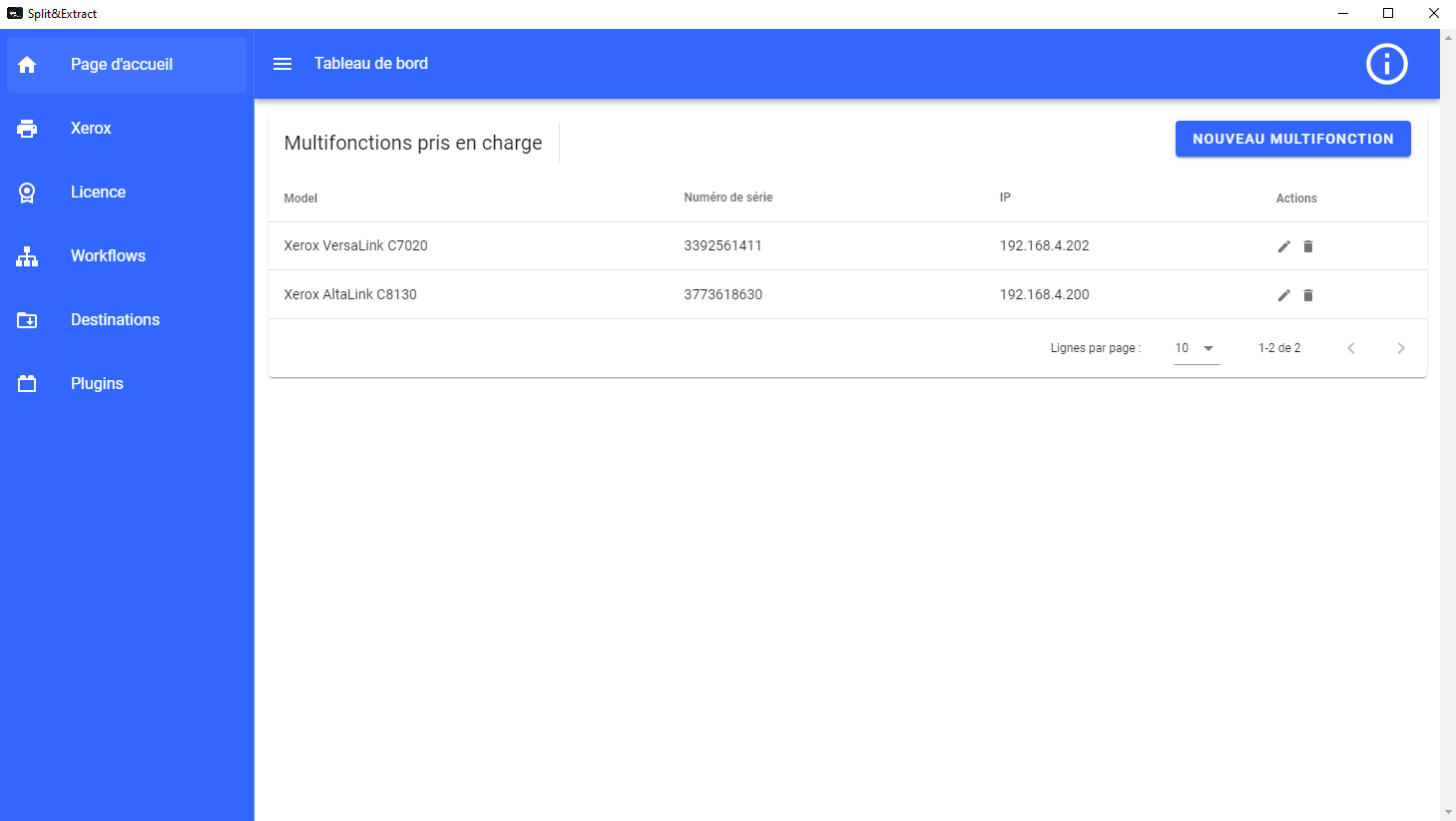Toggle the hamburger menu icon
Screen dimensions: 1456x821
pyautogui.click(x=282, y=64)
